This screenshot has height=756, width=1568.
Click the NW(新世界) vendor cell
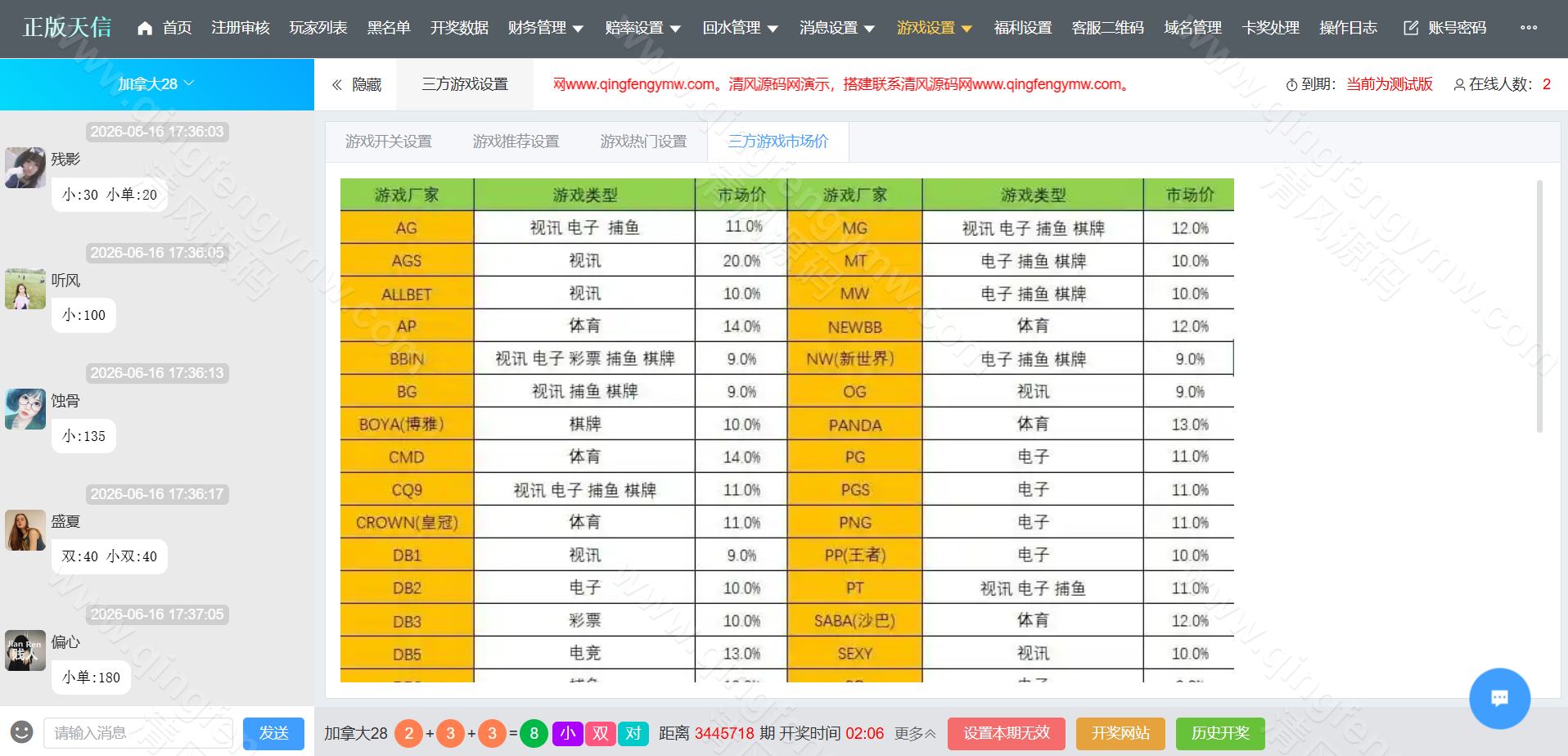(x=854, y=359)
